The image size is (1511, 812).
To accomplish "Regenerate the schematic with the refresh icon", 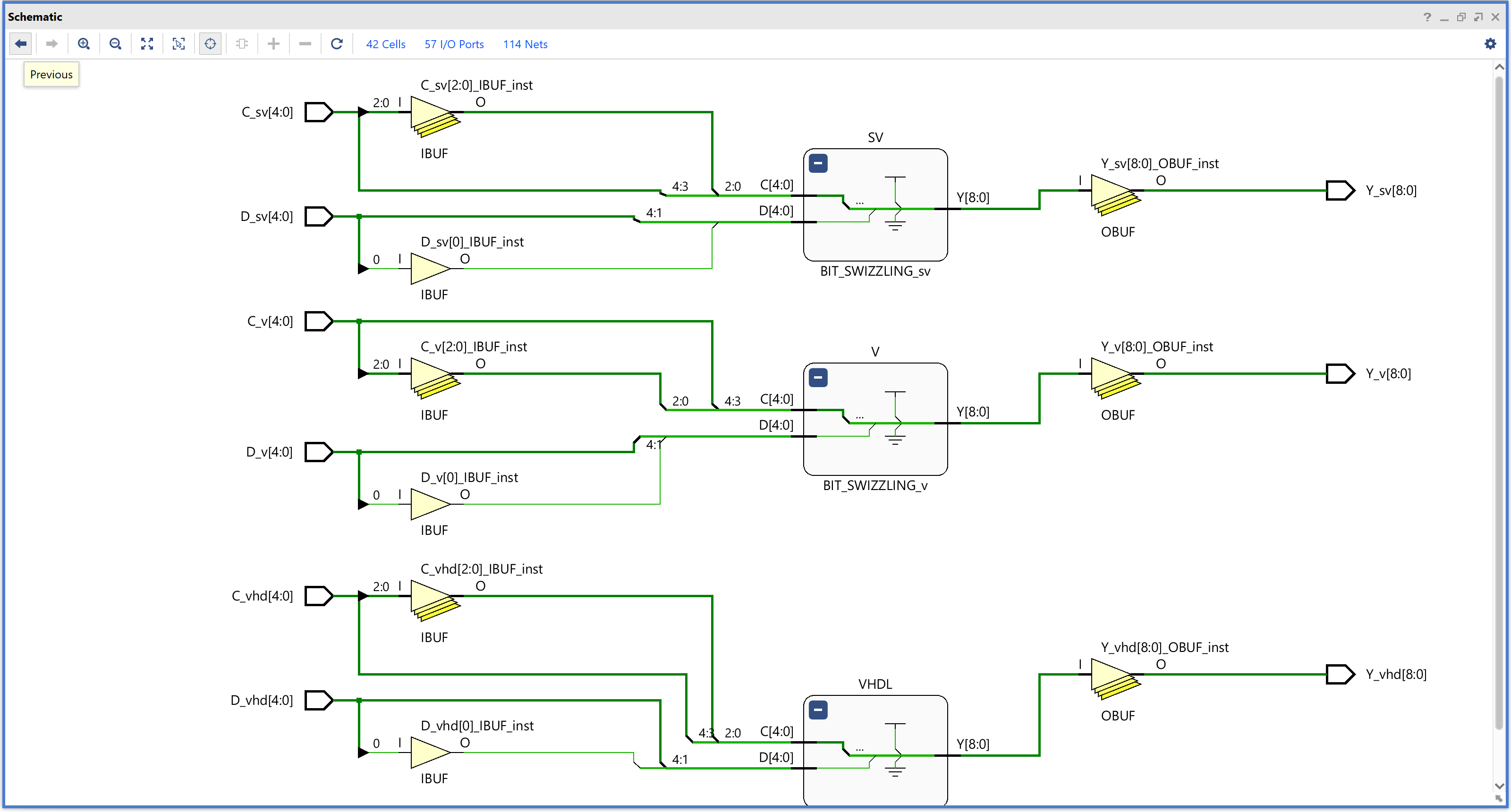I will pyautogui.click(x=337, y=44).
